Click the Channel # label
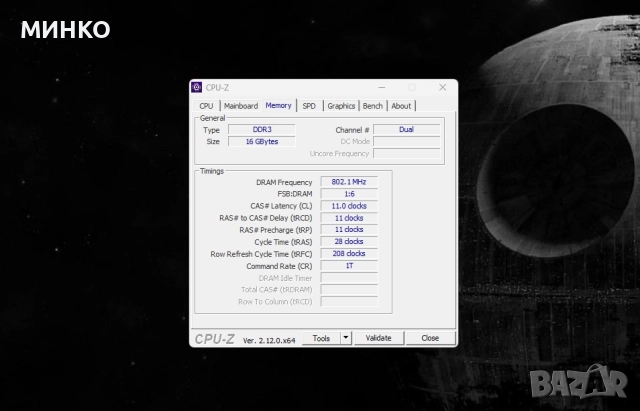The image size is (640, 411). (x=352, y=130)
